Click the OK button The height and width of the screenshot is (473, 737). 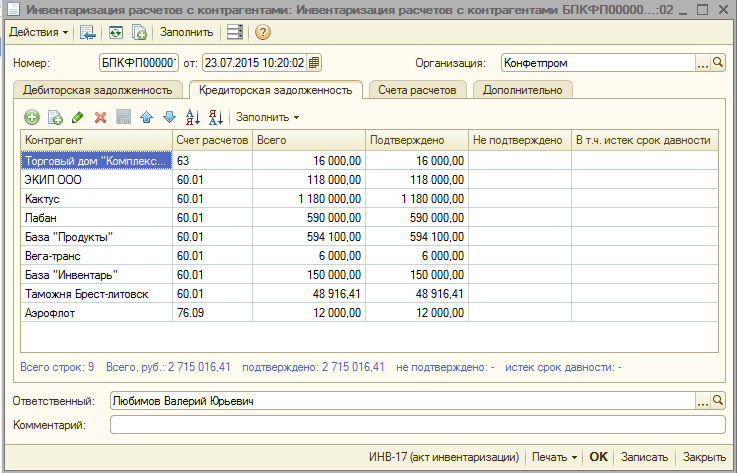click(x=598, y=457)
